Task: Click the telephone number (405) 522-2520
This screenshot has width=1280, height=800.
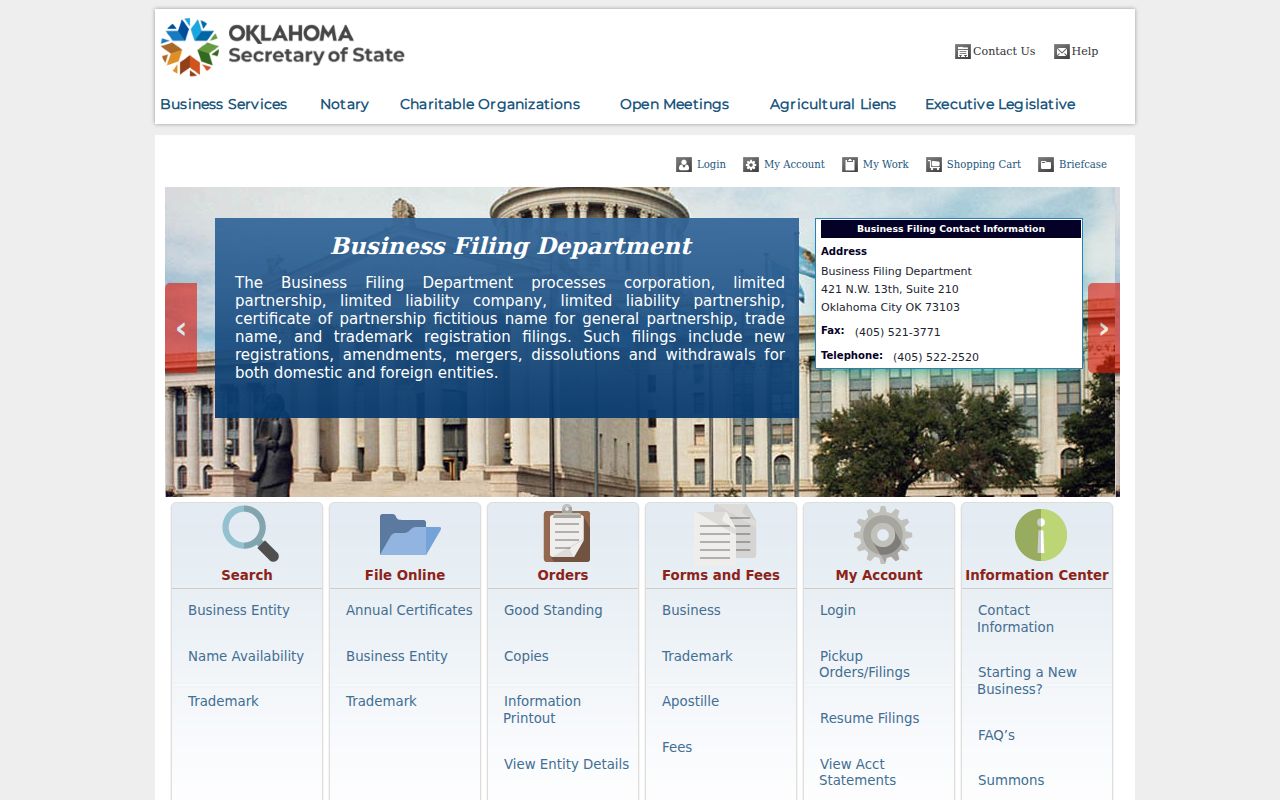Action: pos(936,357)
